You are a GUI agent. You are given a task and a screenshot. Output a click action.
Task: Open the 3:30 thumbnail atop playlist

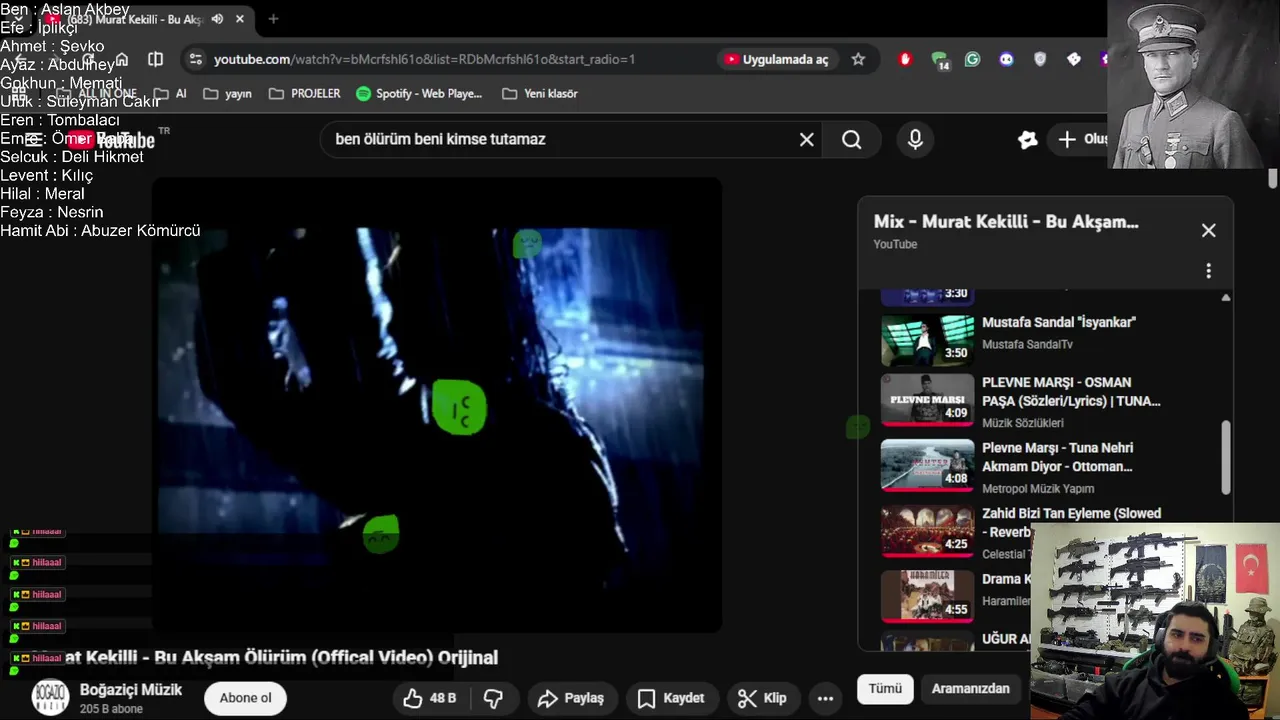(x=927, y=296)
